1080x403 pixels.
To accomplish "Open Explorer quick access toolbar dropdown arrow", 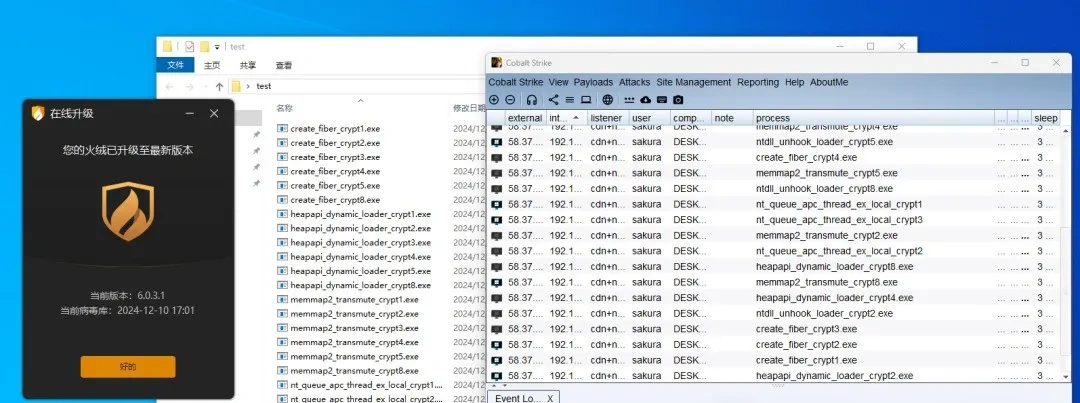I will point(218,48).
